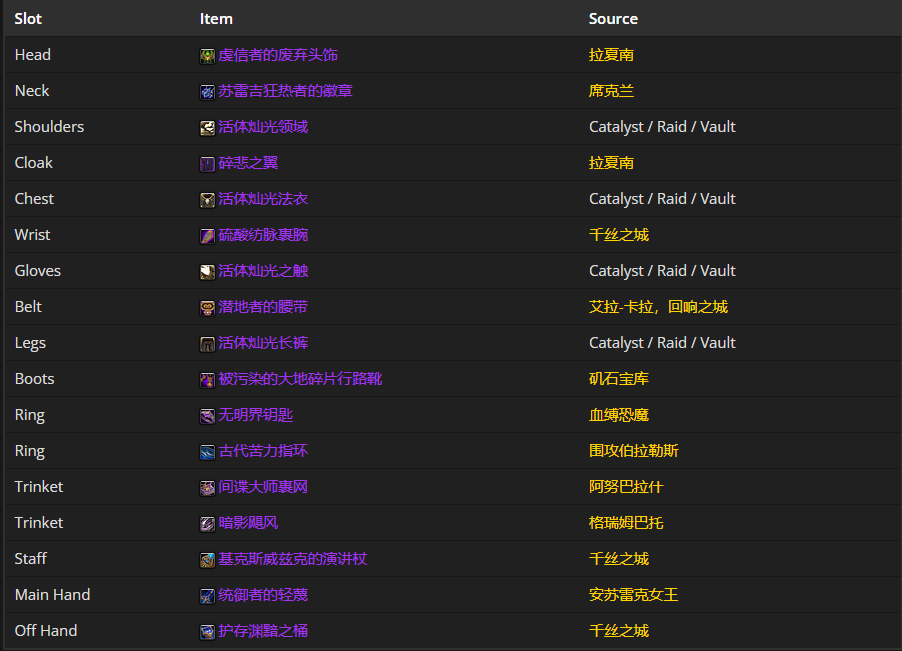Click the 虔信者的废弃头饰 head item icon
Viewport: 902px width, 651px height.
206,55
